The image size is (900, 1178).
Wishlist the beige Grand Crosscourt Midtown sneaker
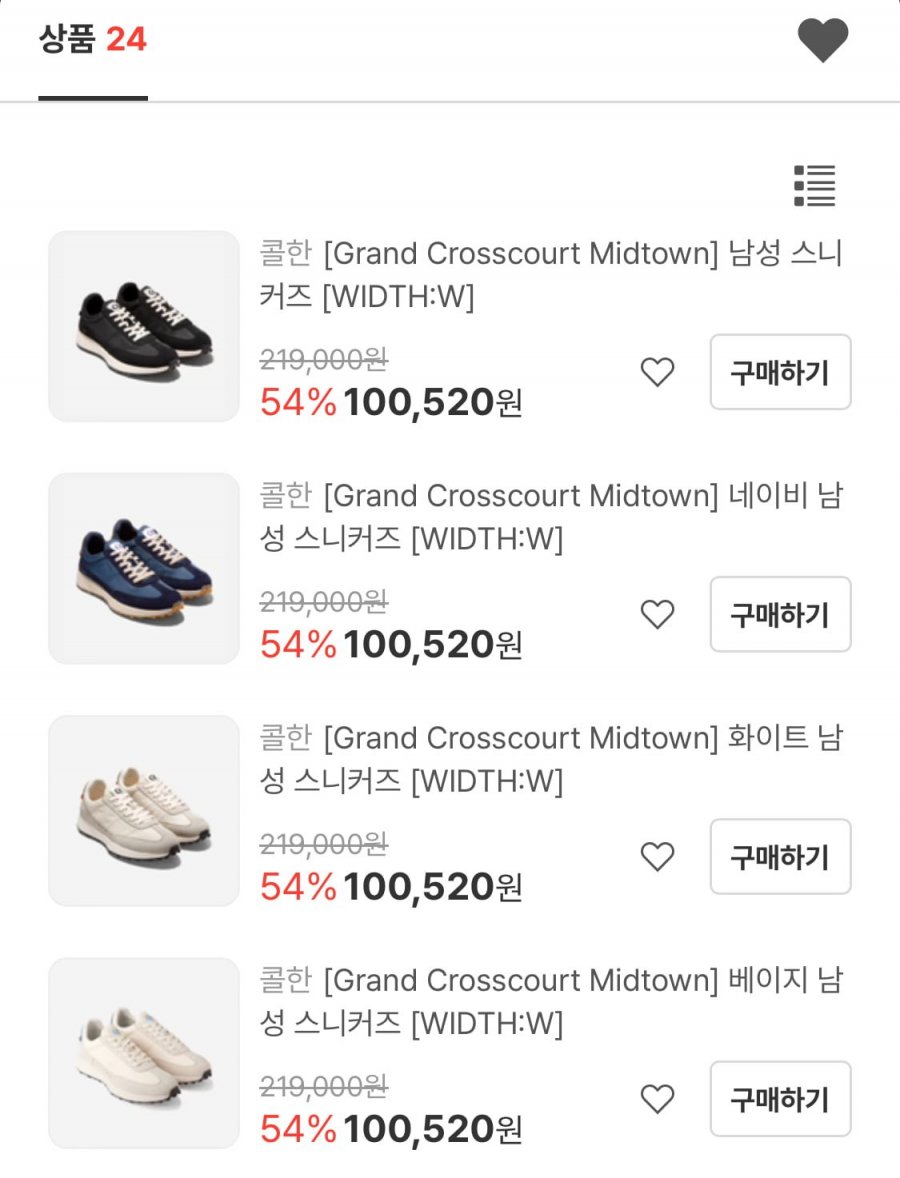click(657, 1099)
